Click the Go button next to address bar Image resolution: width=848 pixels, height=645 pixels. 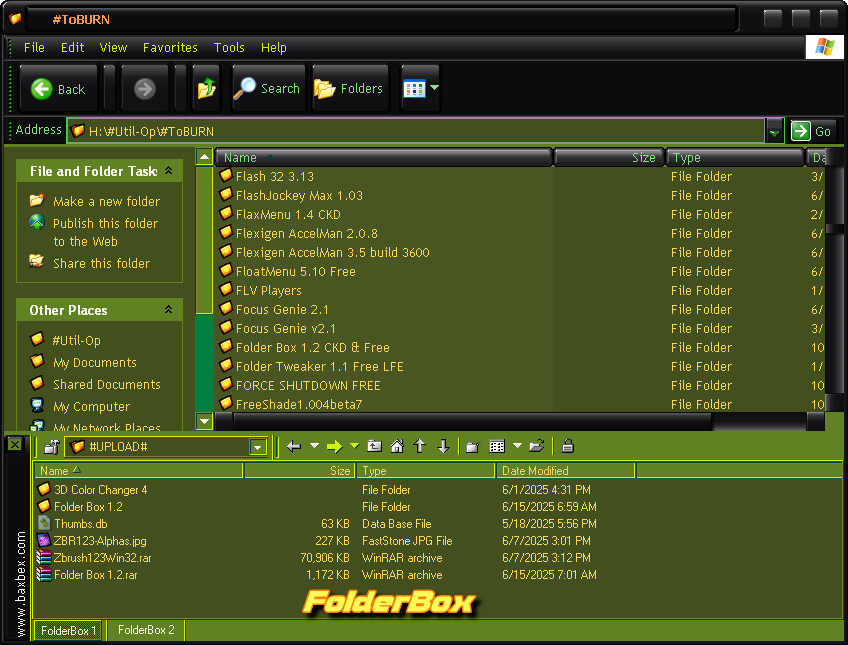(x=812, y=131)
